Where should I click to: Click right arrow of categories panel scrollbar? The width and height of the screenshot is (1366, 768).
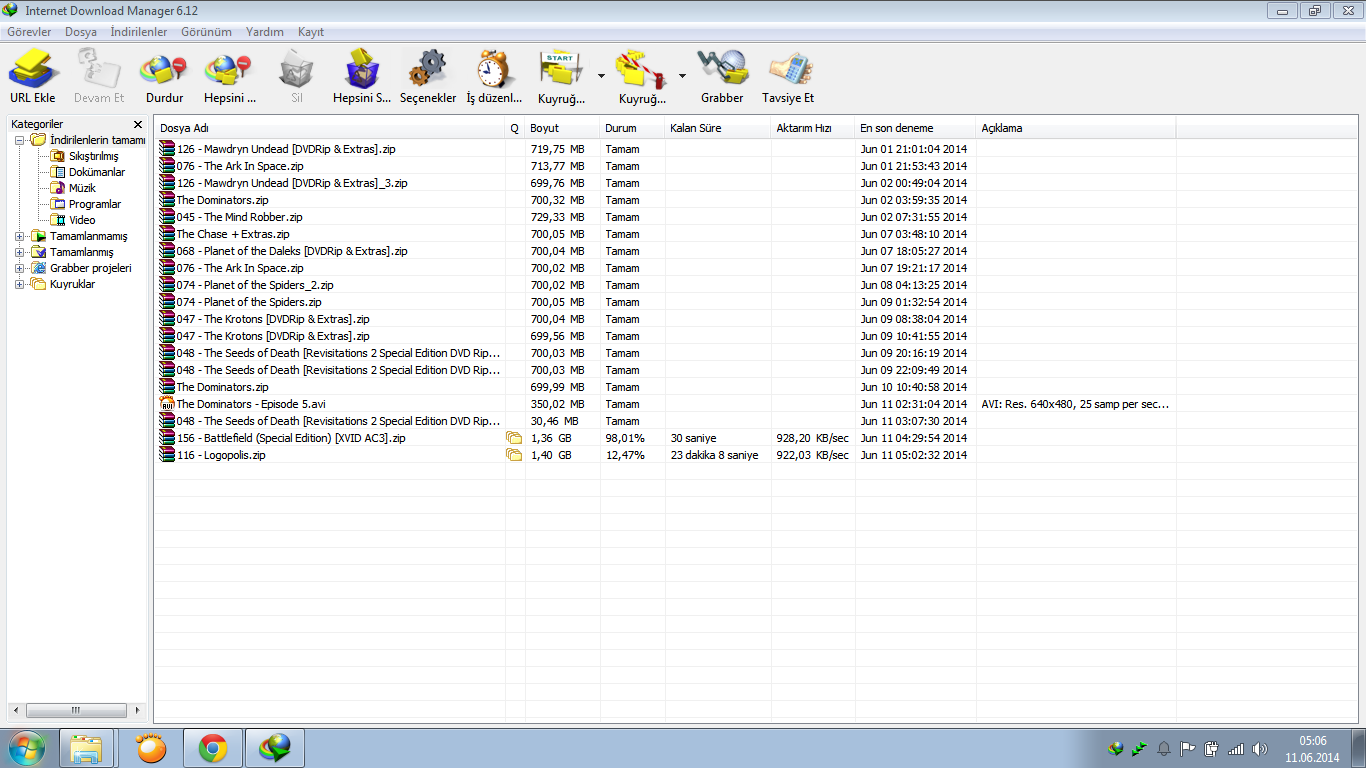[138, 710]
